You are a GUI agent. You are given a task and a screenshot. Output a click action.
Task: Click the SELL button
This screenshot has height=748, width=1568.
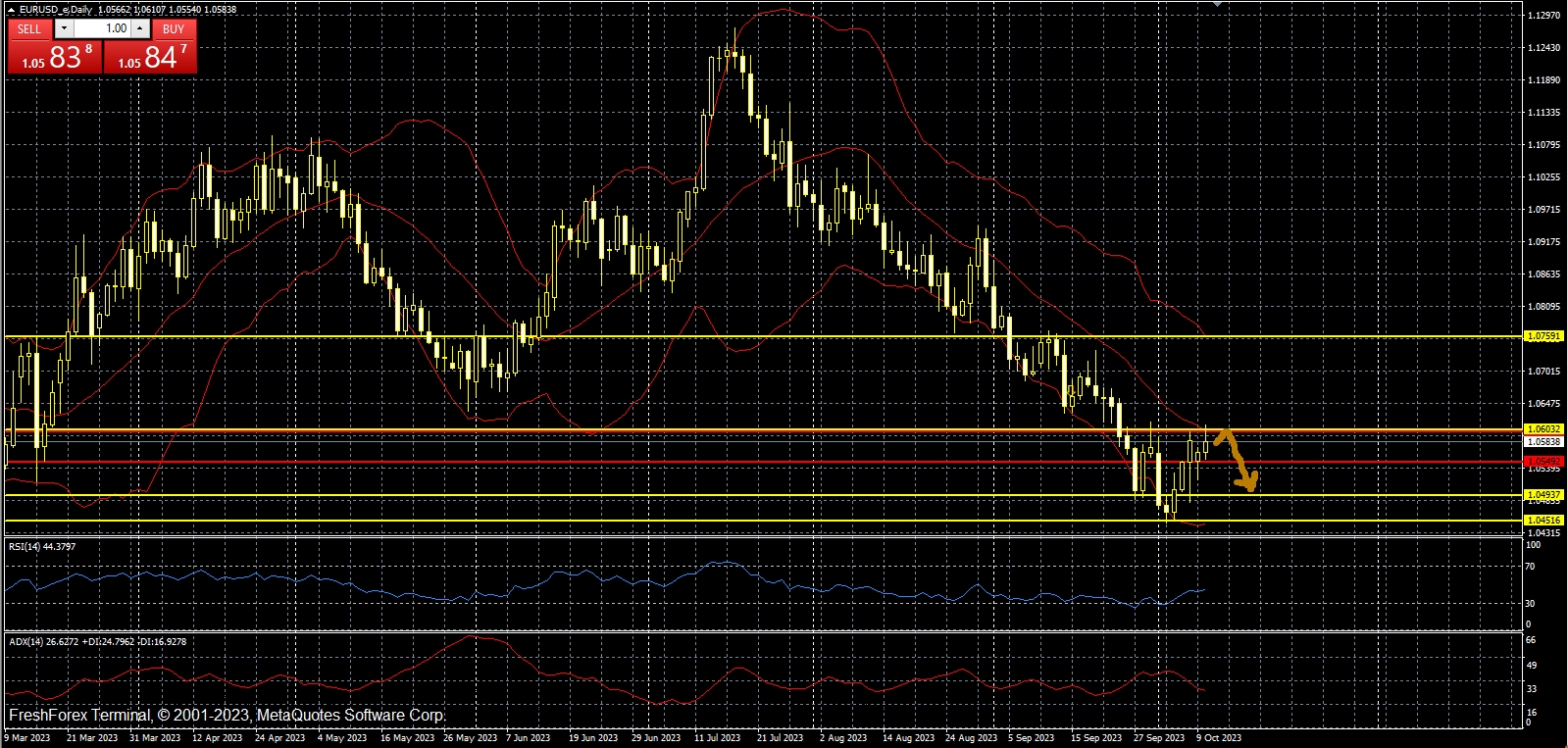click(29, 29)
